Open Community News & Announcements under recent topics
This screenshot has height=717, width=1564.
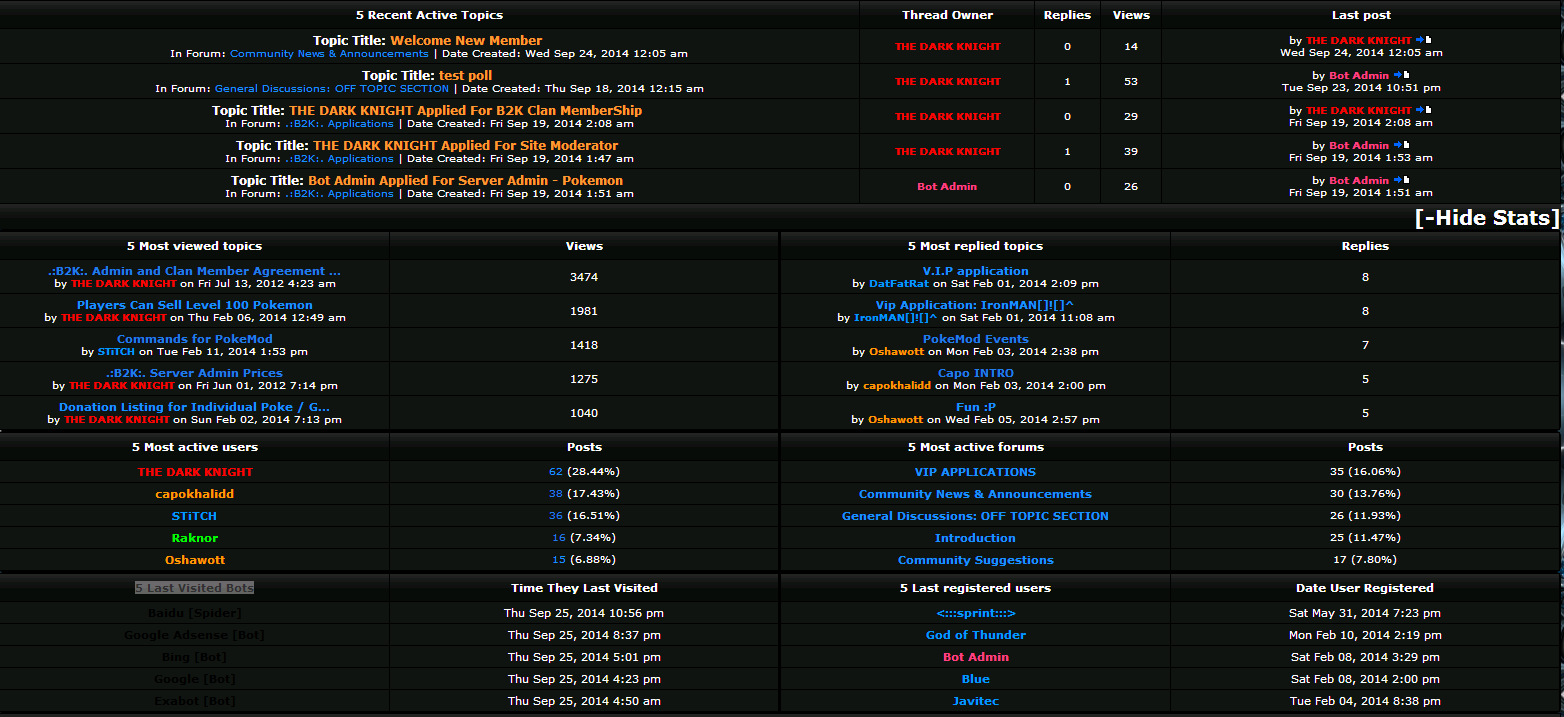pyautogui.click(x=329, y=54)
